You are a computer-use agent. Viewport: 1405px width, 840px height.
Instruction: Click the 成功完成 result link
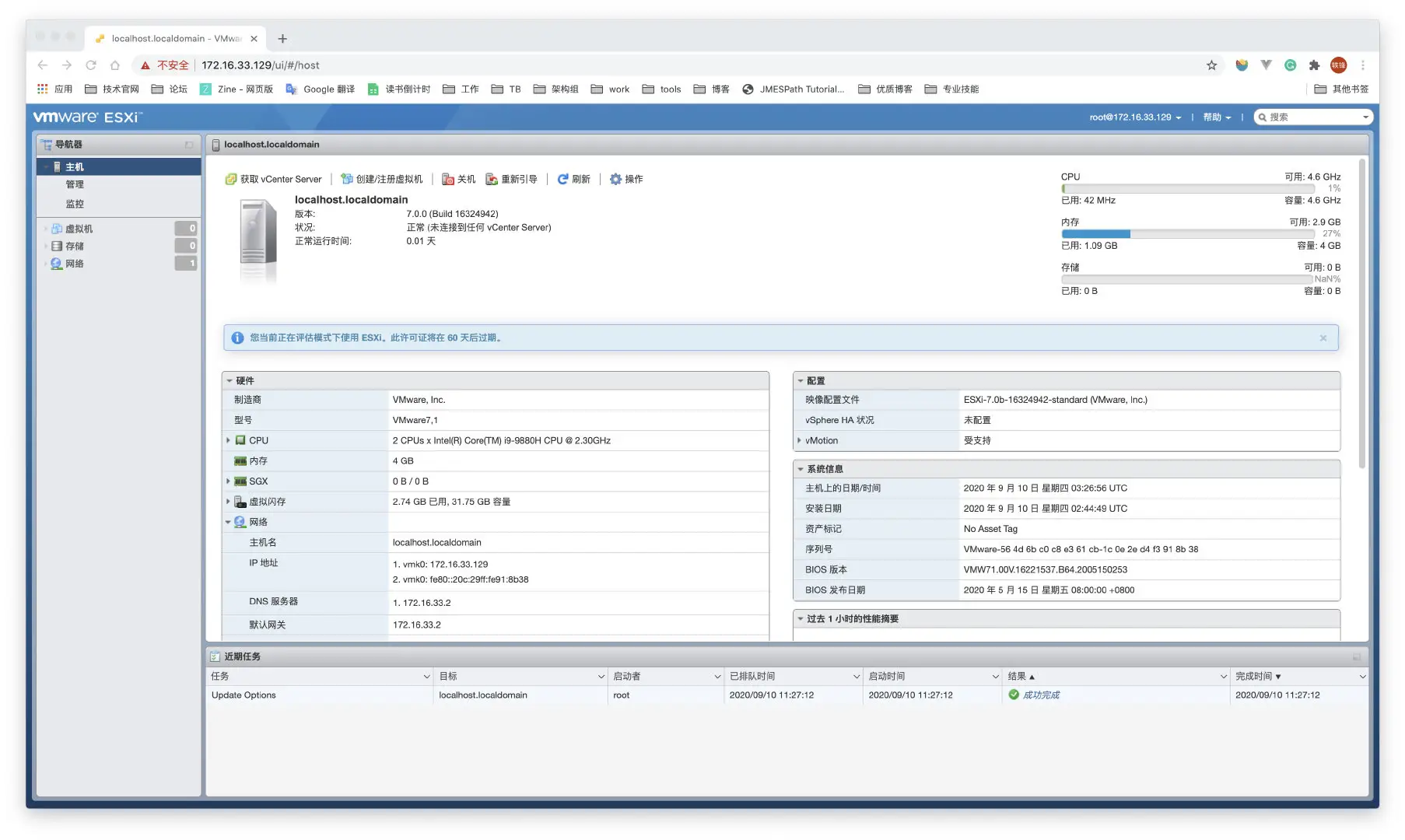(1040, 695)
